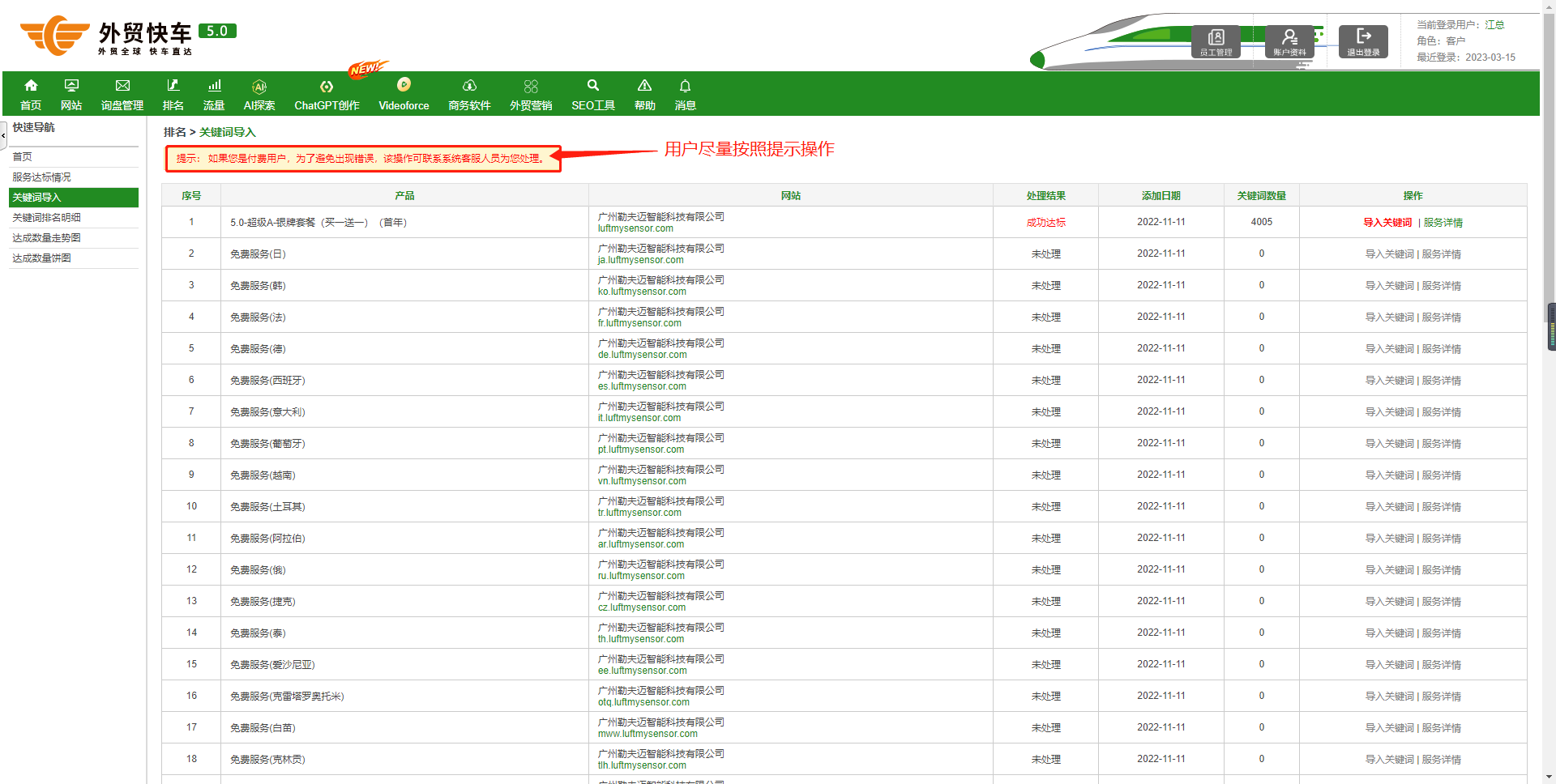
Task: Open the 外贸营销 icon
Action: (x=531, y=86)
